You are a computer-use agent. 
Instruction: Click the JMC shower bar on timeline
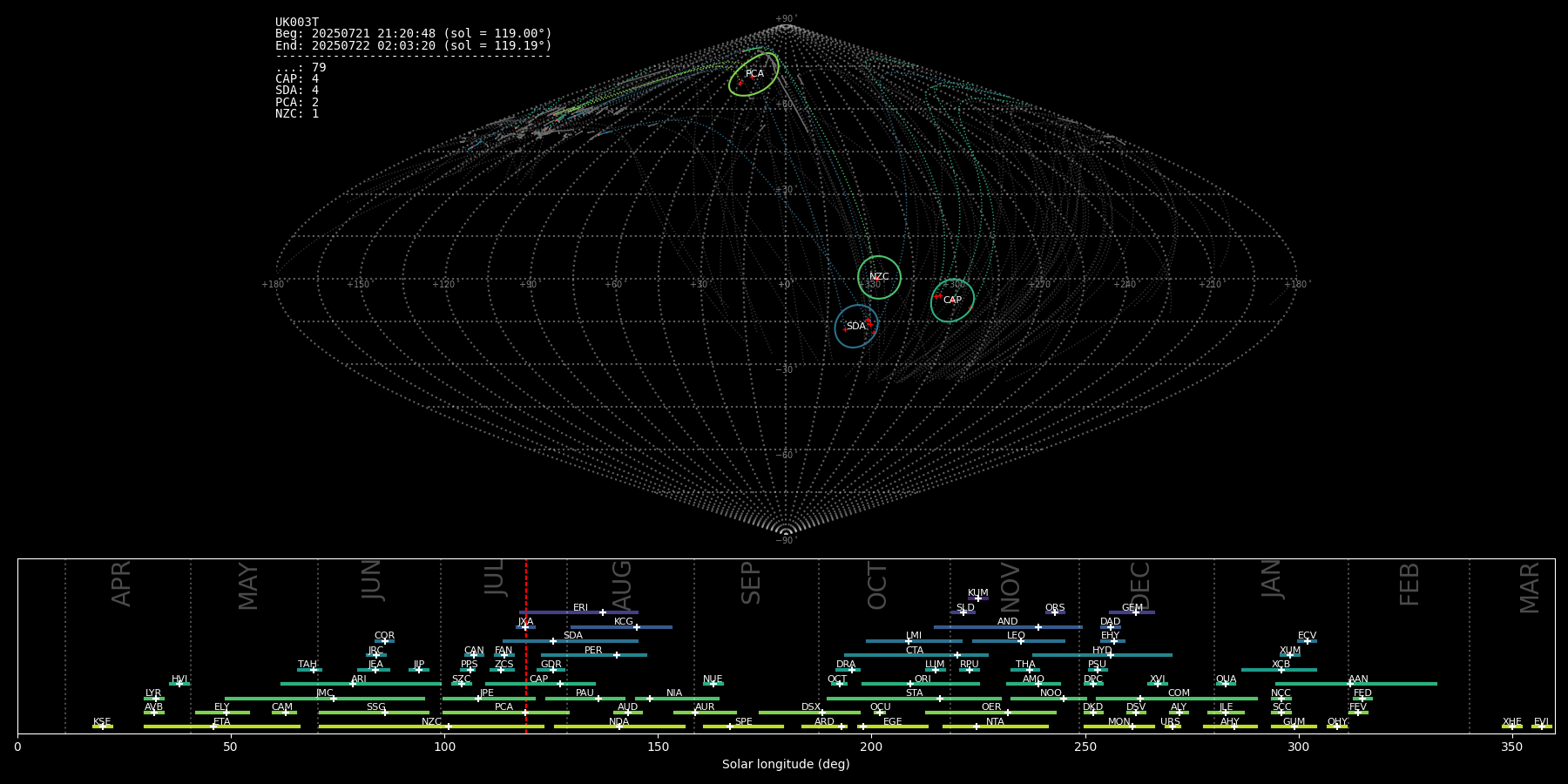coord(325,699)
